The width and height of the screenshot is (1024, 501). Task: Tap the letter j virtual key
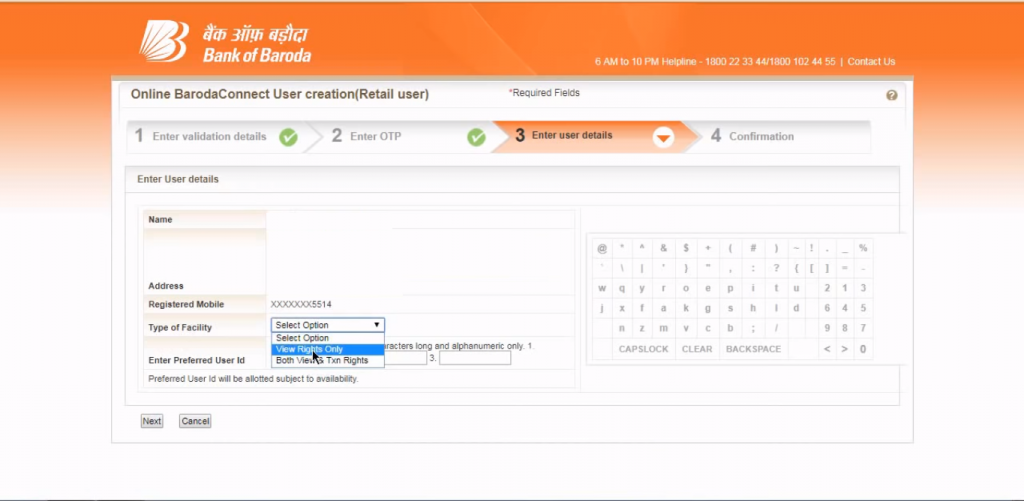602,308
